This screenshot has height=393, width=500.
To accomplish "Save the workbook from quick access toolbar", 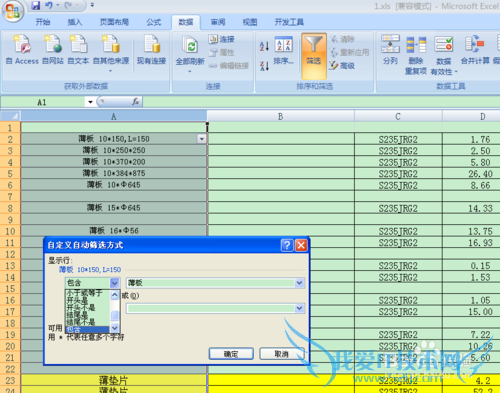I will pos(35,5).
